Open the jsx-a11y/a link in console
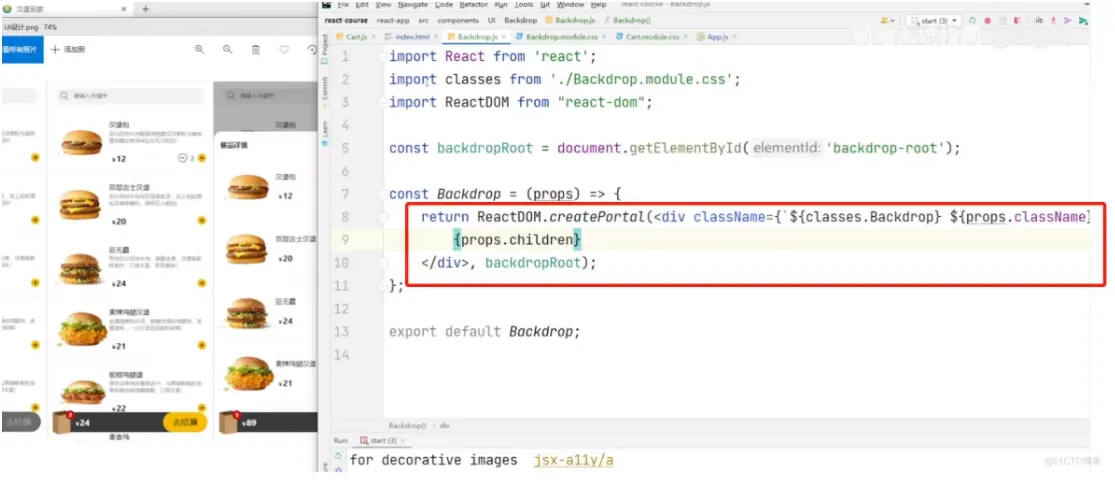The image size is (1115, 490). [x=573, y=461]
